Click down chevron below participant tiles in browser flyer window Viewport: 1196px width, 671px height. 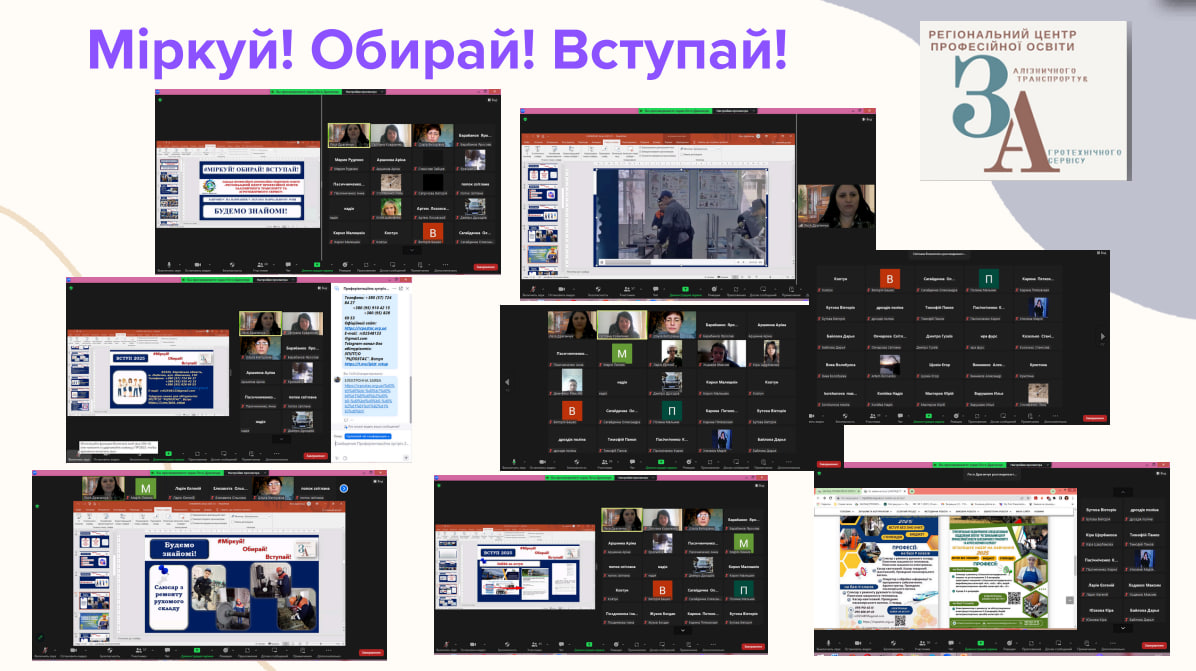(x=1122, y=628)
